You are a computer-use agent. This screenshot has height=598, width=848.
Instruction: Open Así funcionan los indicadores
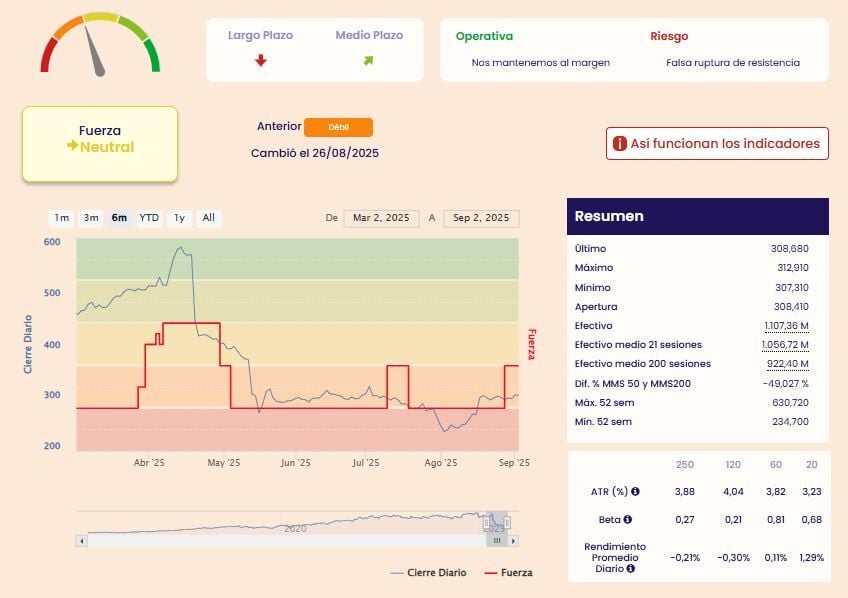tap(717, 143)
